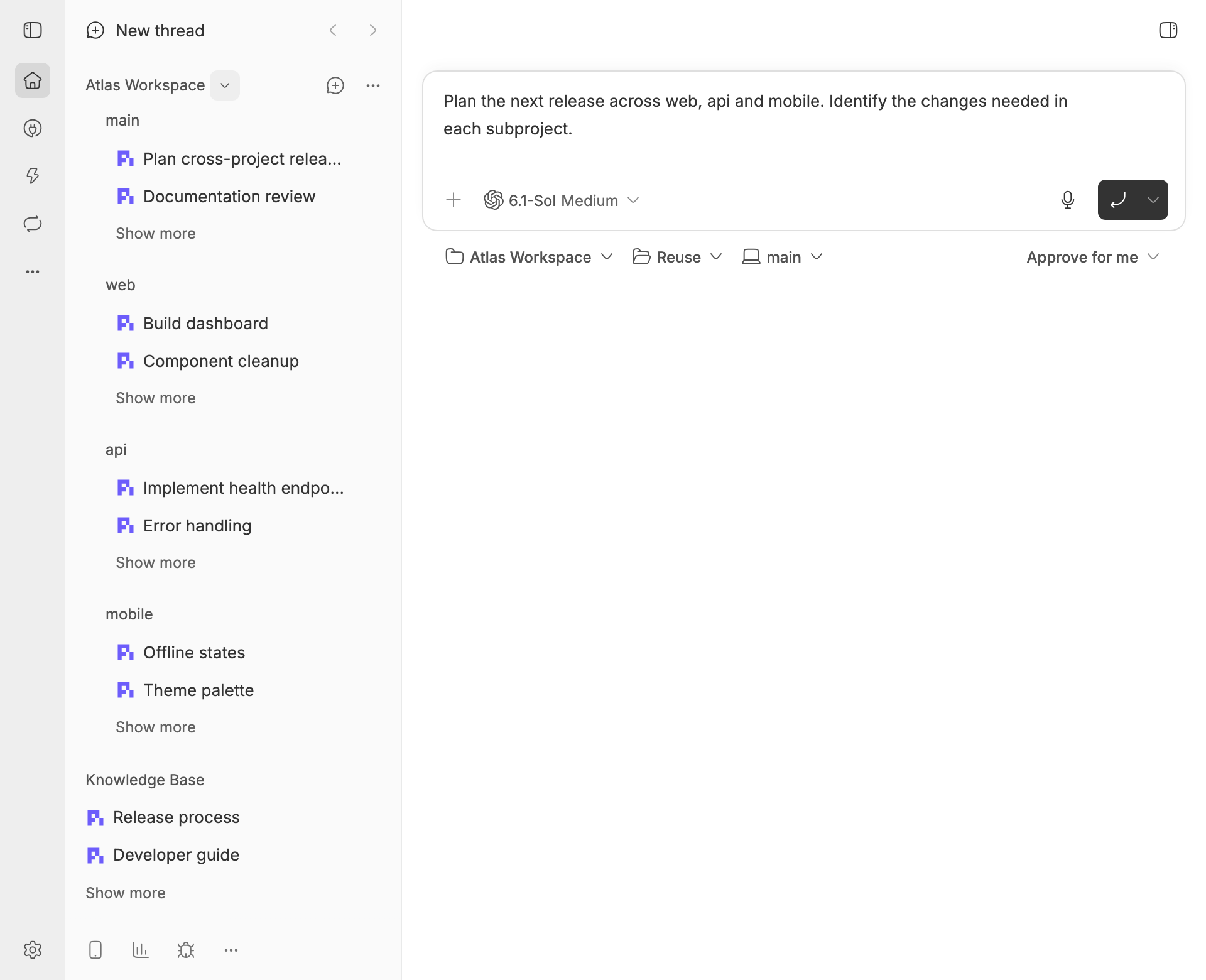Open the main branch dropdown below composer
Screen dimensions: 1206x980
point(783,257)
